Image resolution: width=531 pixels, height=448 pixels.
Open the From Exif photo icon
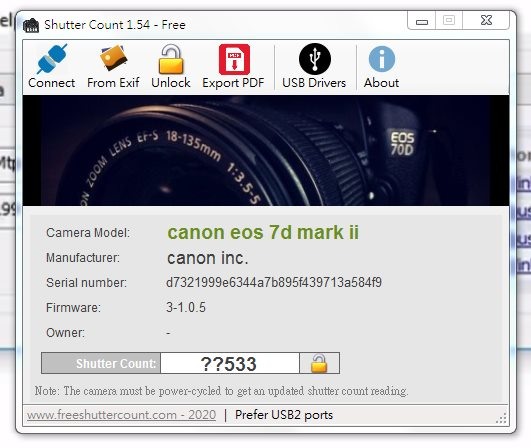[x=113, y=58]
